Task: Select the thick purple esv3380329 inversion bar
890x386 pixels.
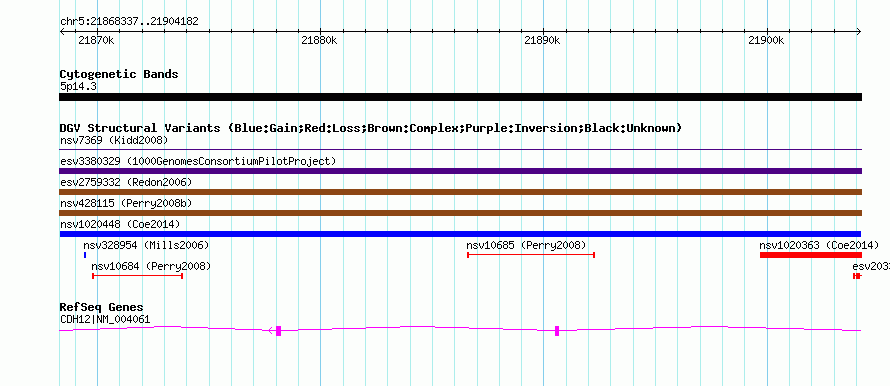Action: tap(460, 171)
